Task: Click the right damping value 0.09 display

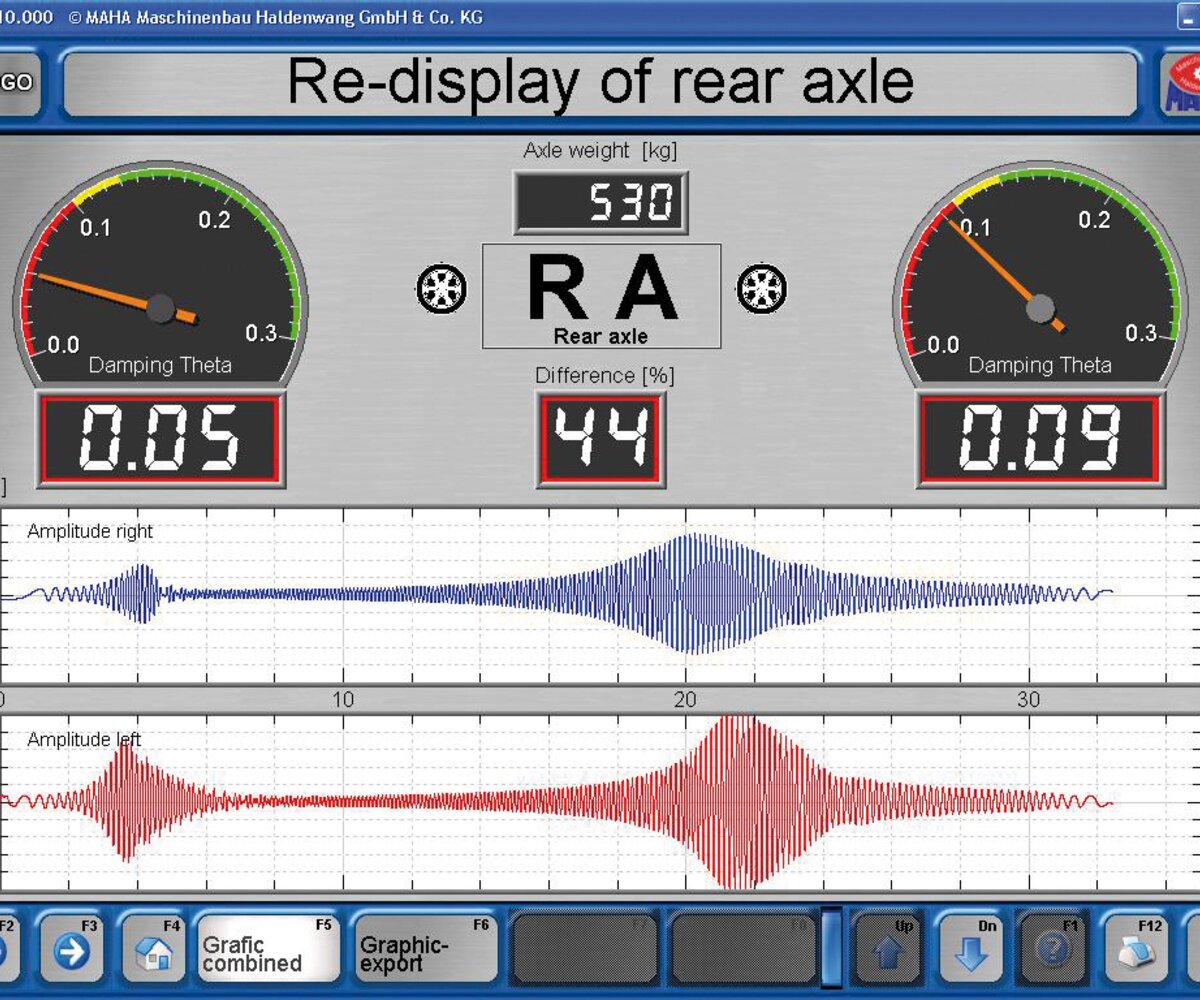Action: tap(1040, 439)
